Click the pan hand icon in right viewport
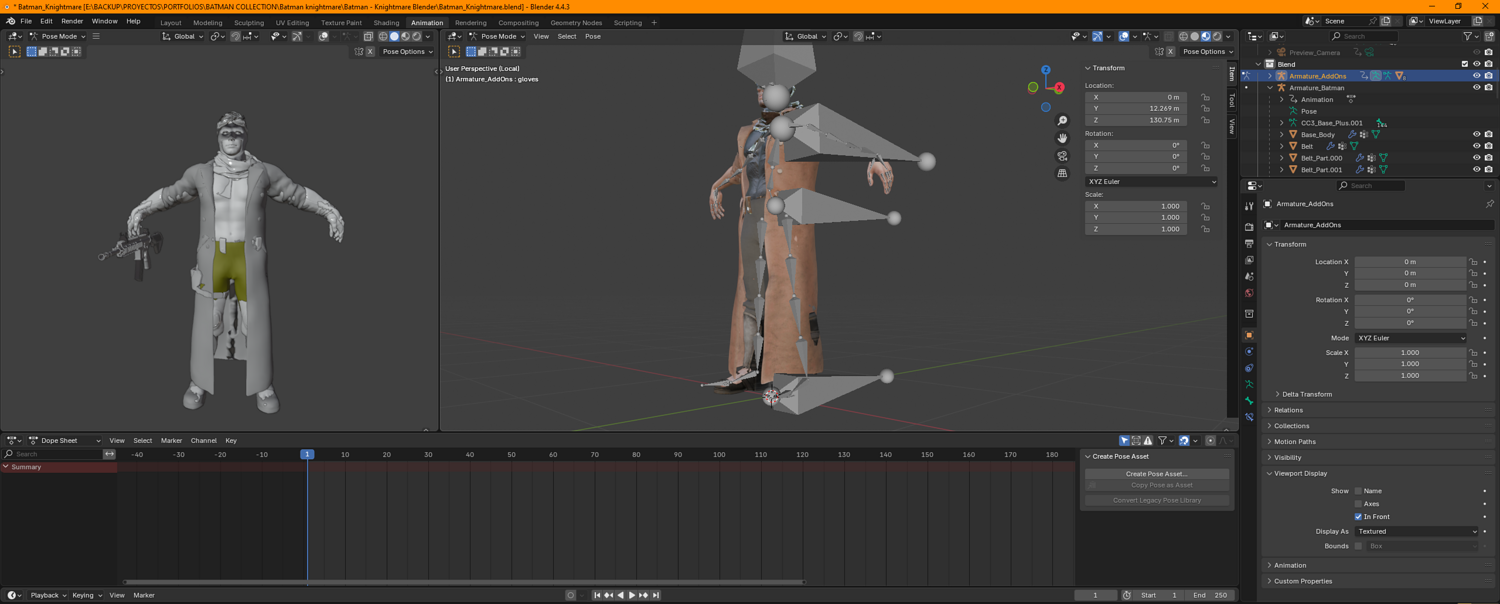The image size is (1500, 604). coord(1062,138)
